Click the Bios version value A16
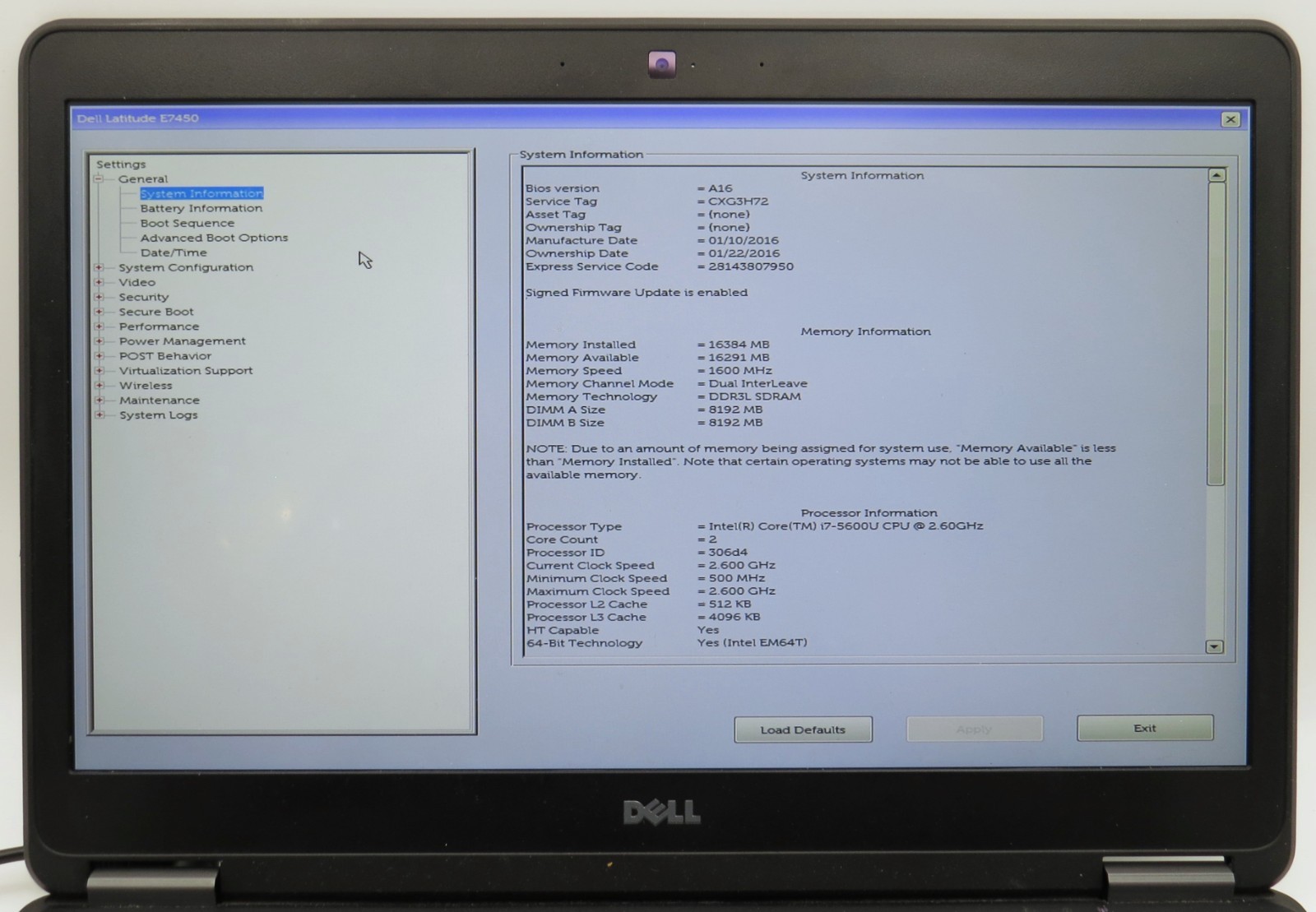This screenshot has width=1316, height=912. click(x=720, y=188)
